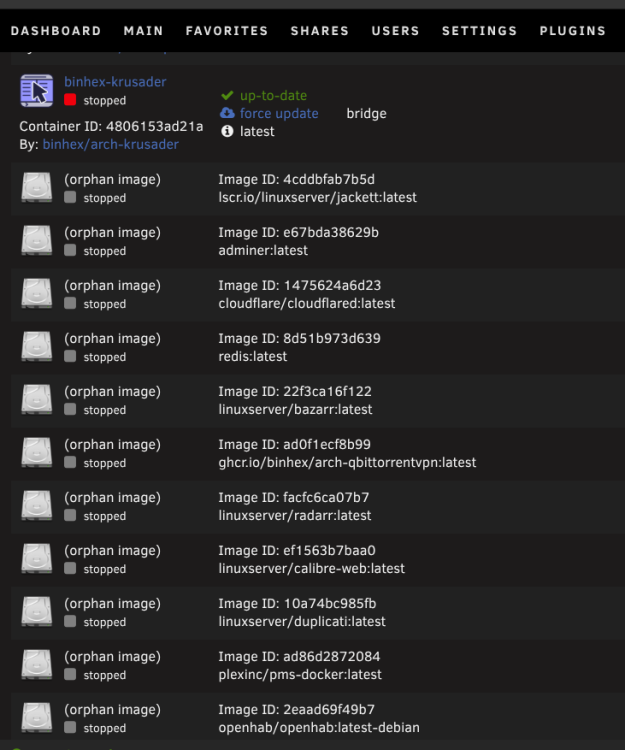The height and width of the screenshot is (750, 625).
Task: Click grey stopped square in duplicati row
Action: coord(70,622)
